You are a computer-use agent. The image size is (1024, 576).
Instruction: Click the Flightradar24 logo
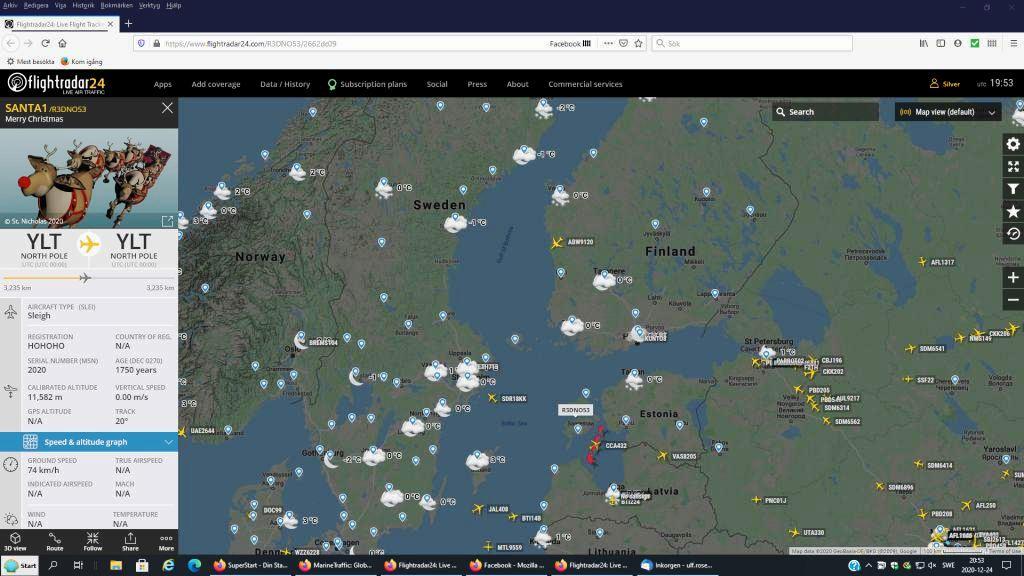[56, 84]
